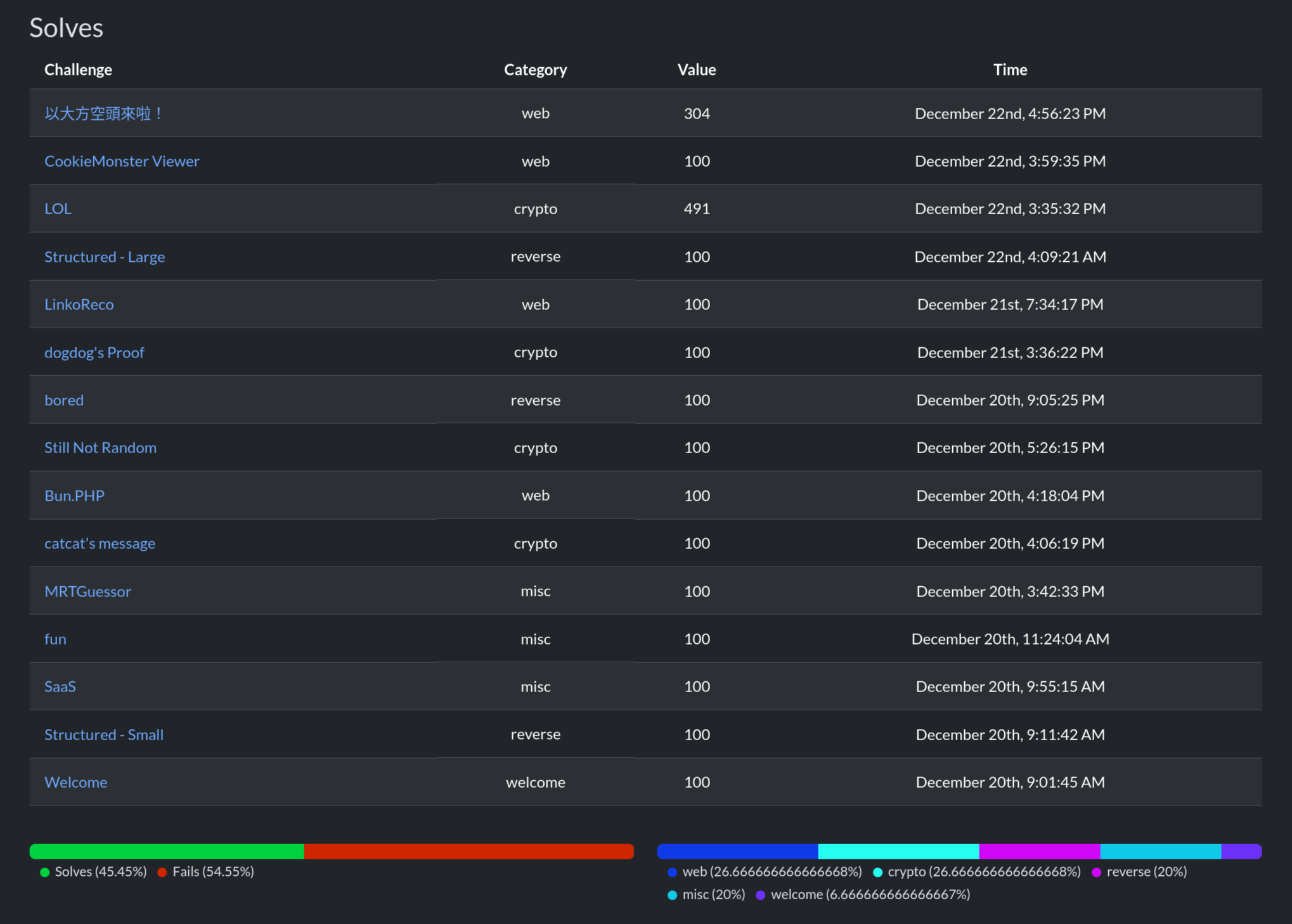
Task: Open the dogdog's Proof challenge link
Action: (94, 352)
